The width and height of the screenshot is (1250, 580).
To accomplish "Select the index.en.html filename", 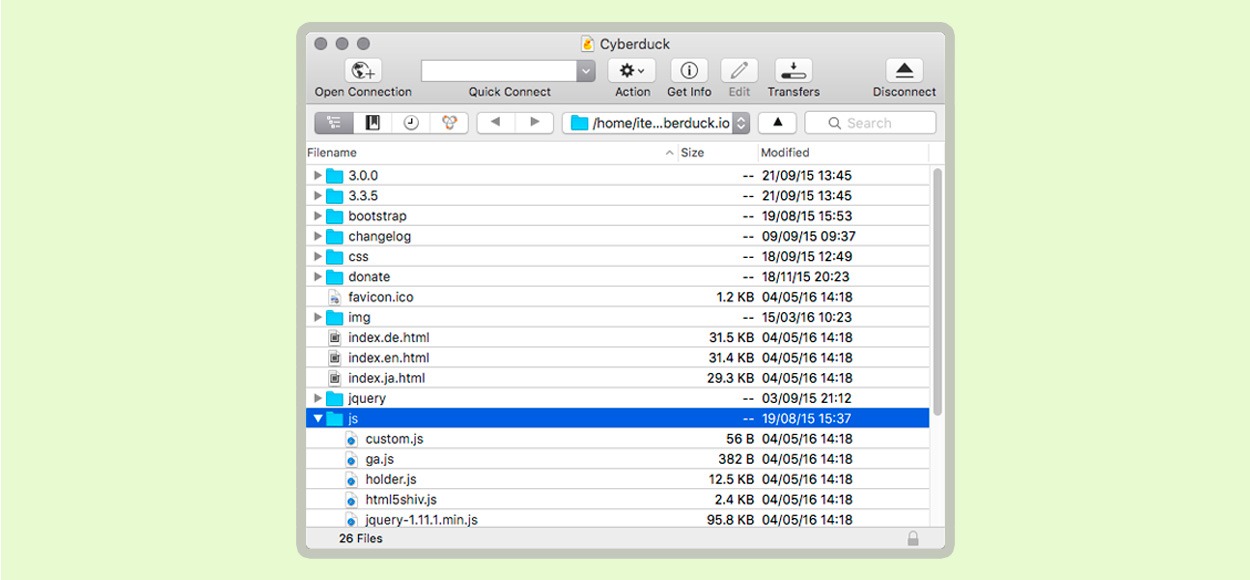I will click(x=389, y=358).
